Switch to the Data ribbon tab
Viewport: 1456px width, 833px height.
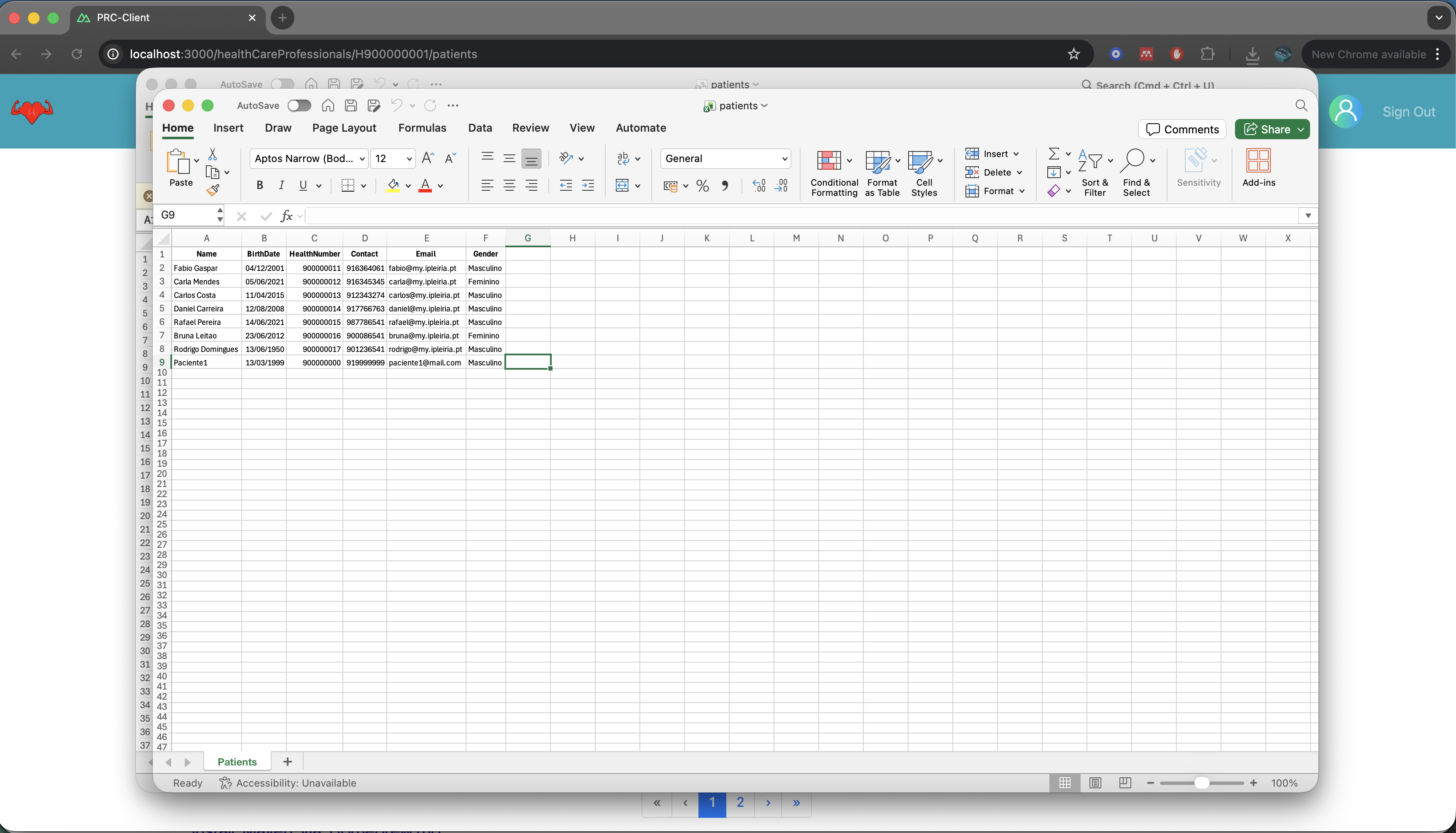(x=480, y=127)
